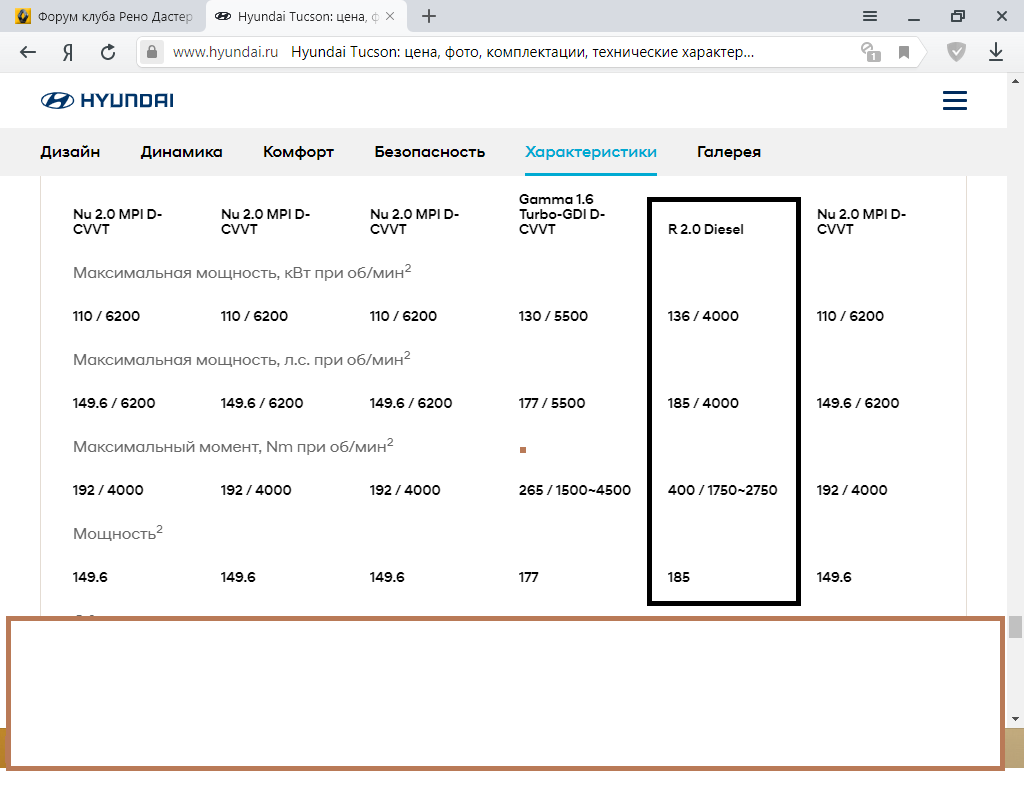
Task: Click the 265 / 1500~4500 torque value
Action: click(575, 490)
